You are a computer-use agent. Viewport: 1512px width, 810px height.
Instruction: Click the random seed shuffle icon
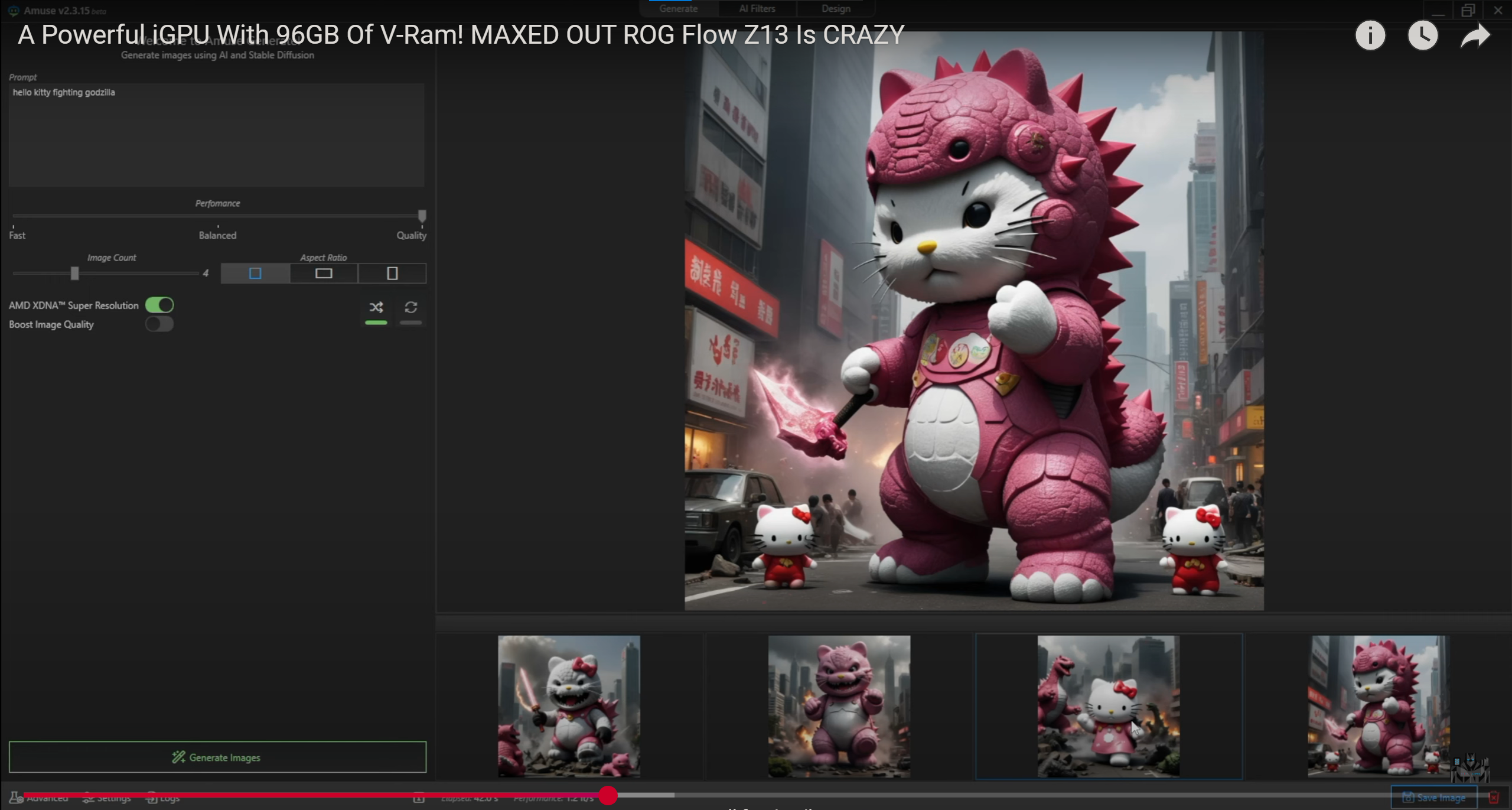376,307
